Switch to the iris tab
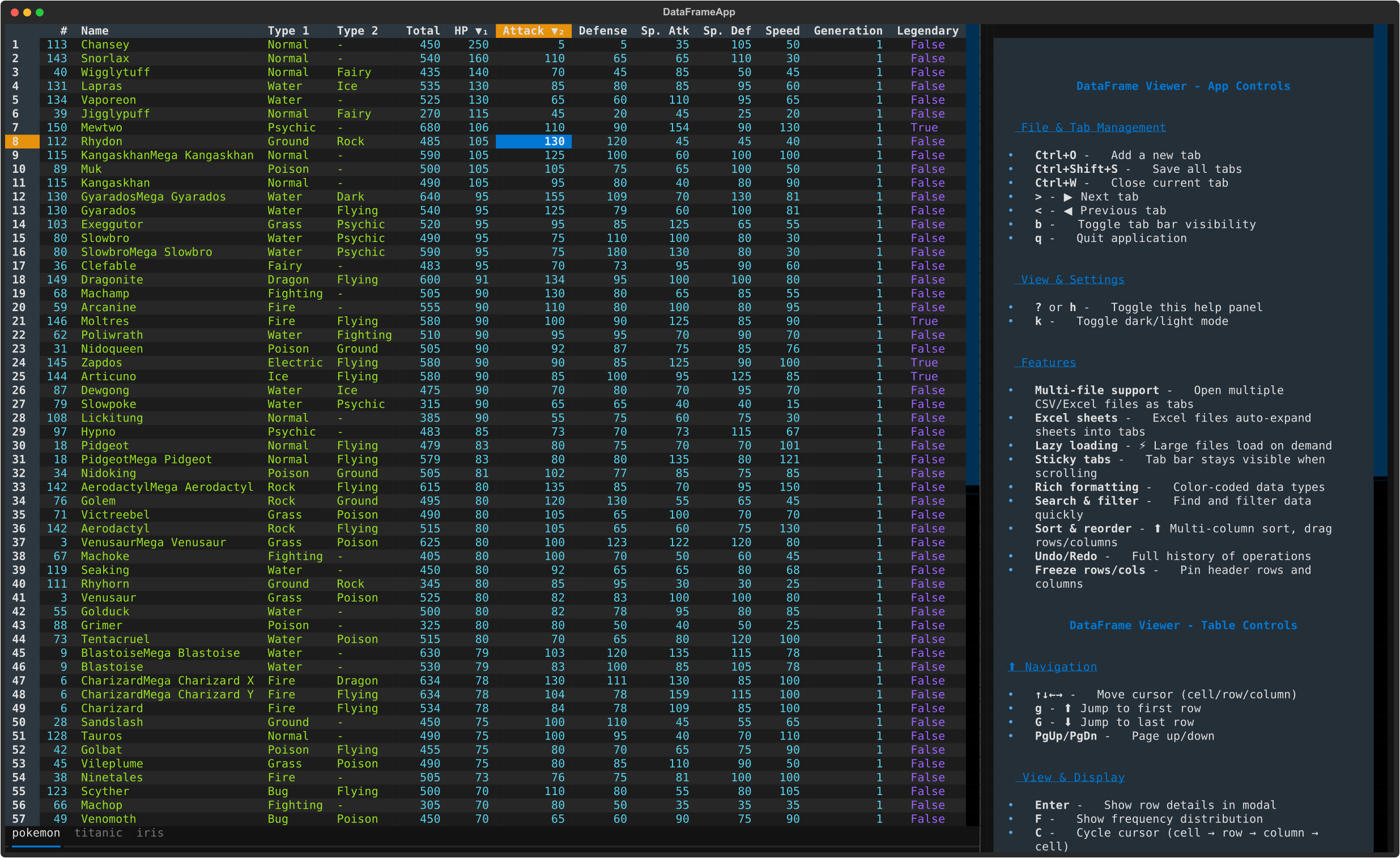The width and height of the screenshot is (1400, 858). pyautogui.click(x=150, y=832)
